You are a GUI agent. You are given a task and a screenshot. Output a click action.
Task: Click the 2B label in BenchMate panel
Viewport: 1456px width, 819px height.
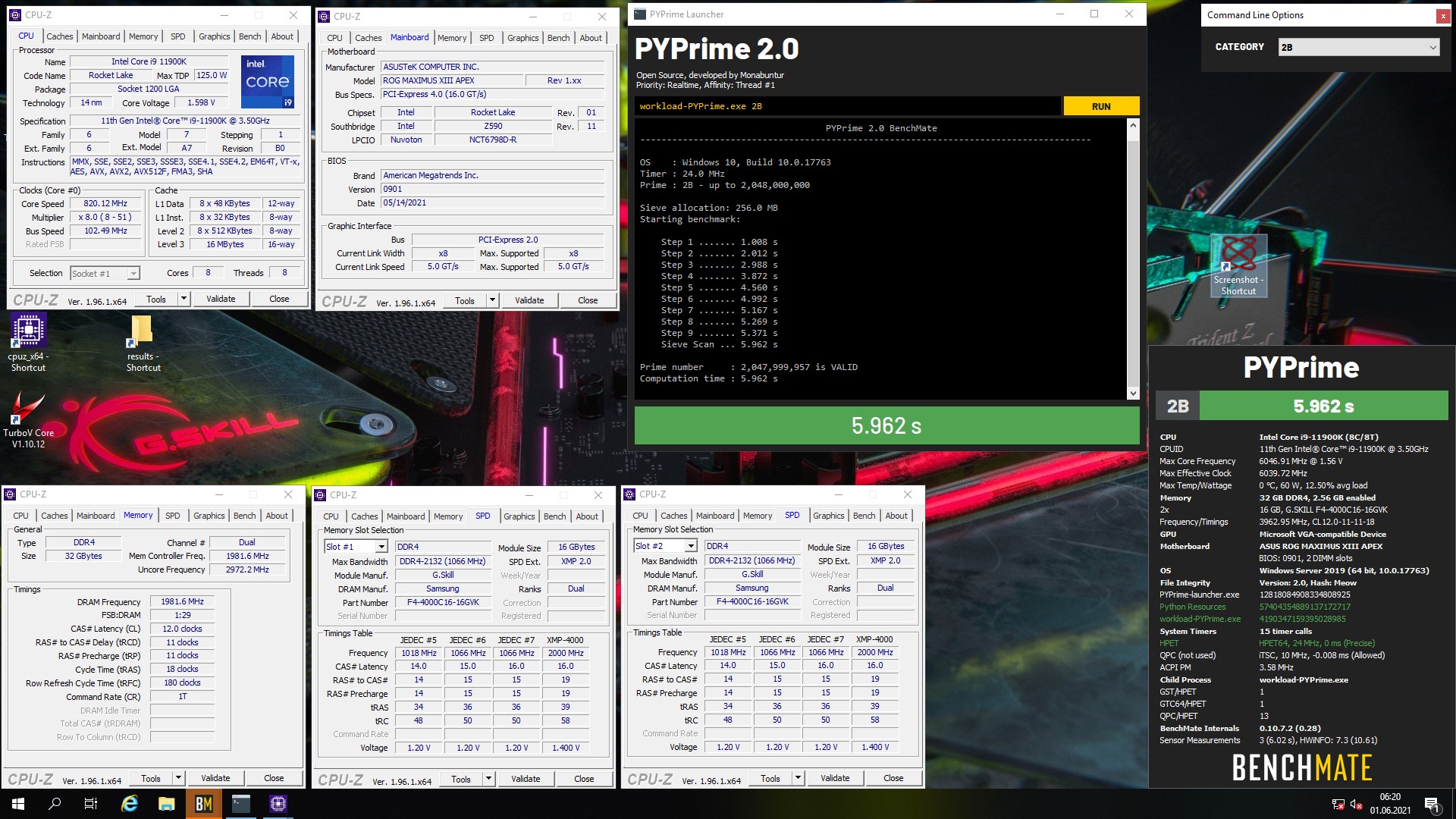[x=1177, y=406]
